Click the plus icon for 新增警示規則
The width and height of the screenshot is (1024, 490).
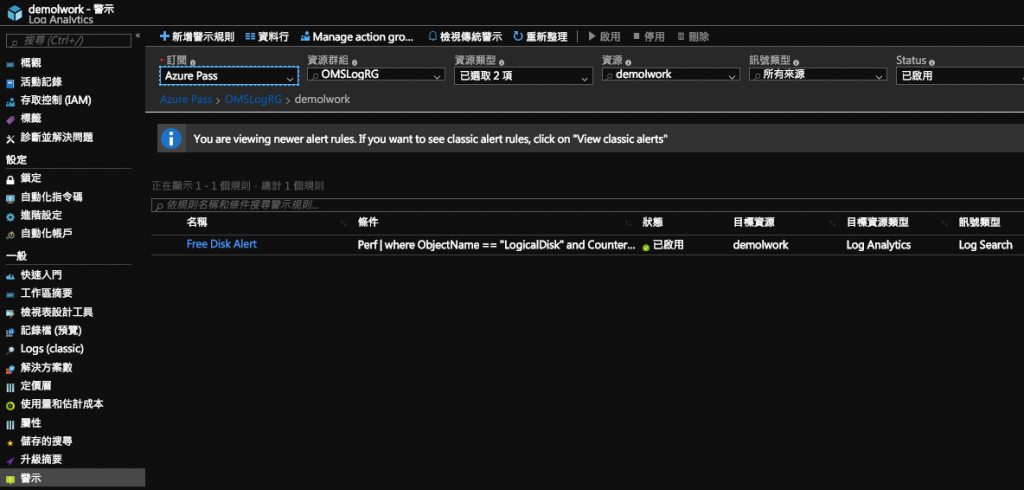pyautogui.click(x=165, y=37)
